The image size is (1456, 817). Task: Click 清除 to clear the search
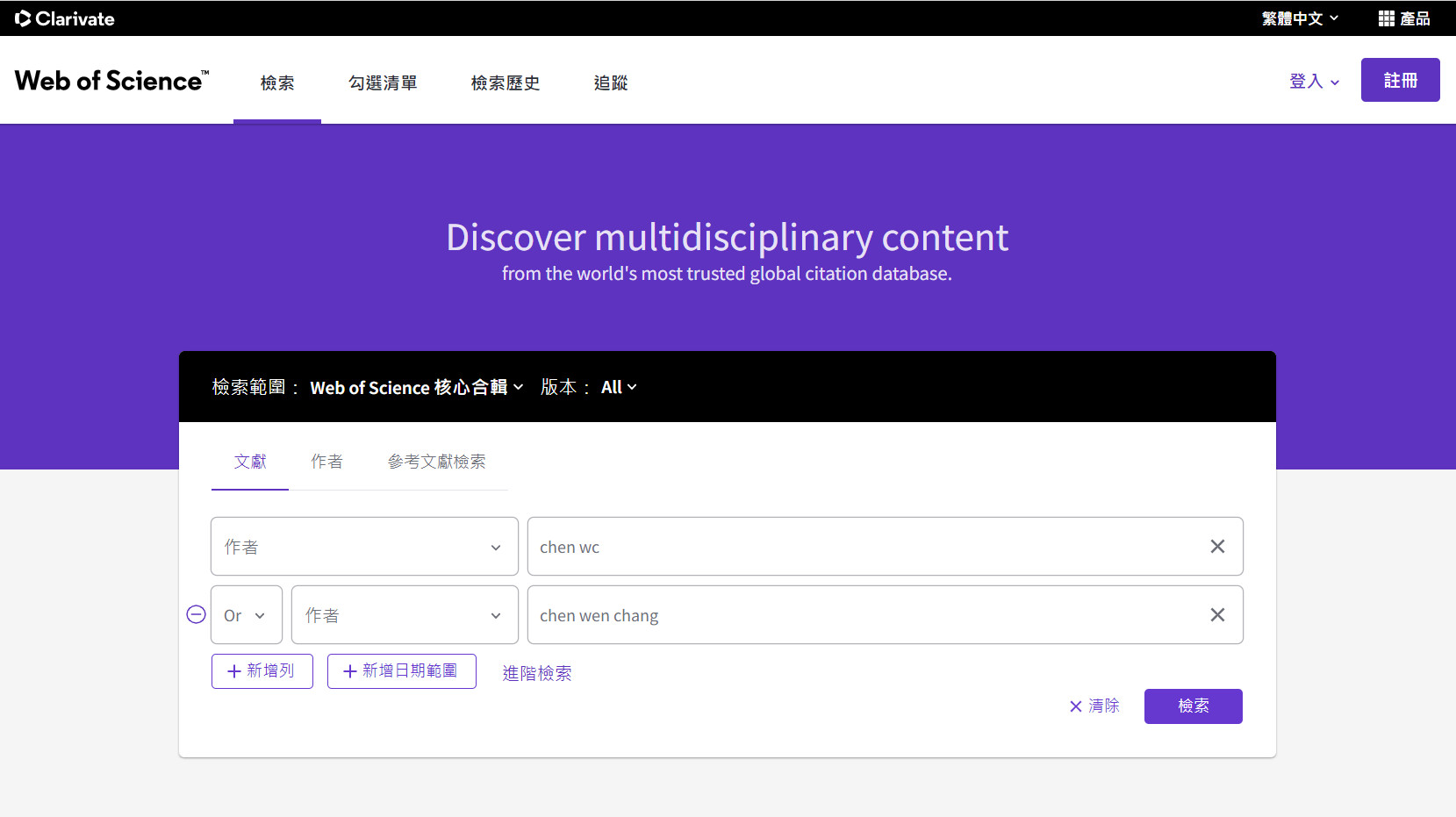coord(1094,706)
